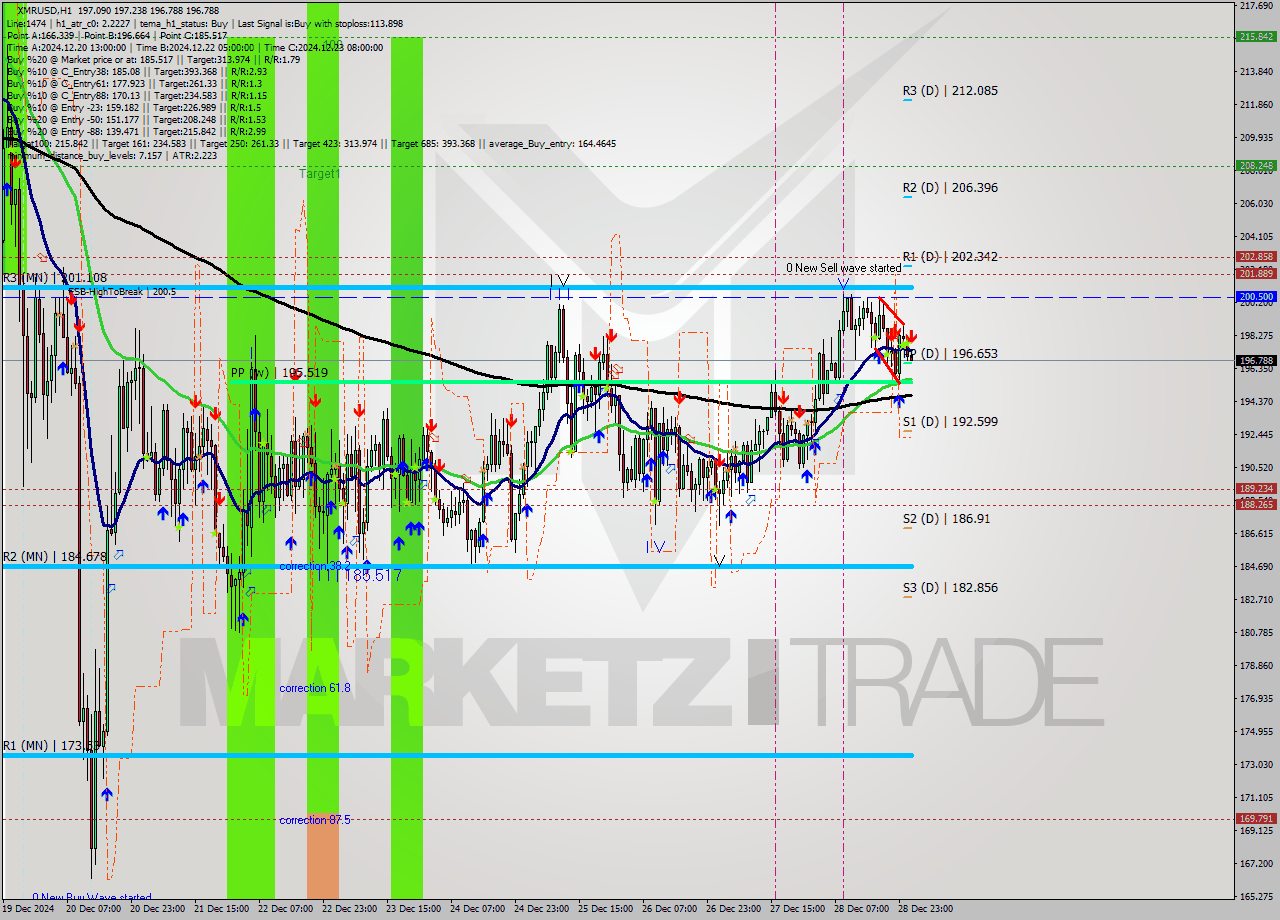Image resolution: width=1280 pixels, height=920 pixels.
Task: Click the 'R2 (D) | 206.396' pivot label
Action: coord(950,188)
